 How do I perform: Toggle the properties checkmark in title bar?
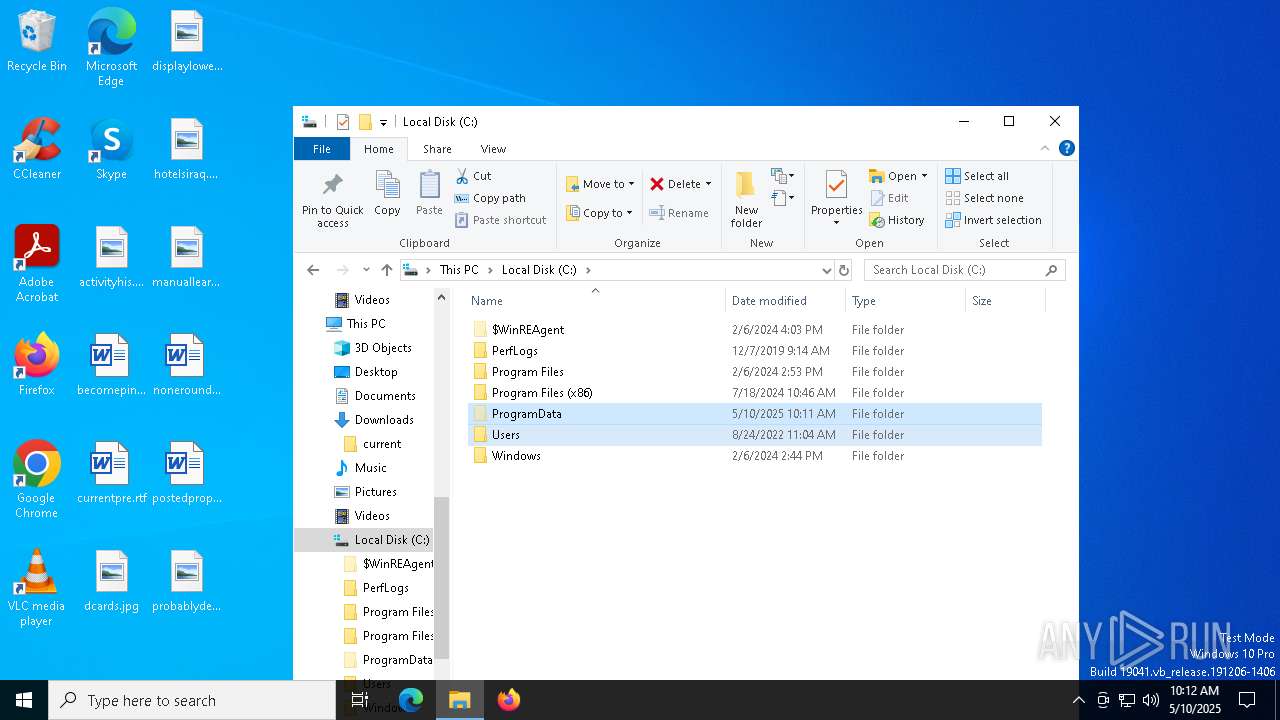click(343, 122)
